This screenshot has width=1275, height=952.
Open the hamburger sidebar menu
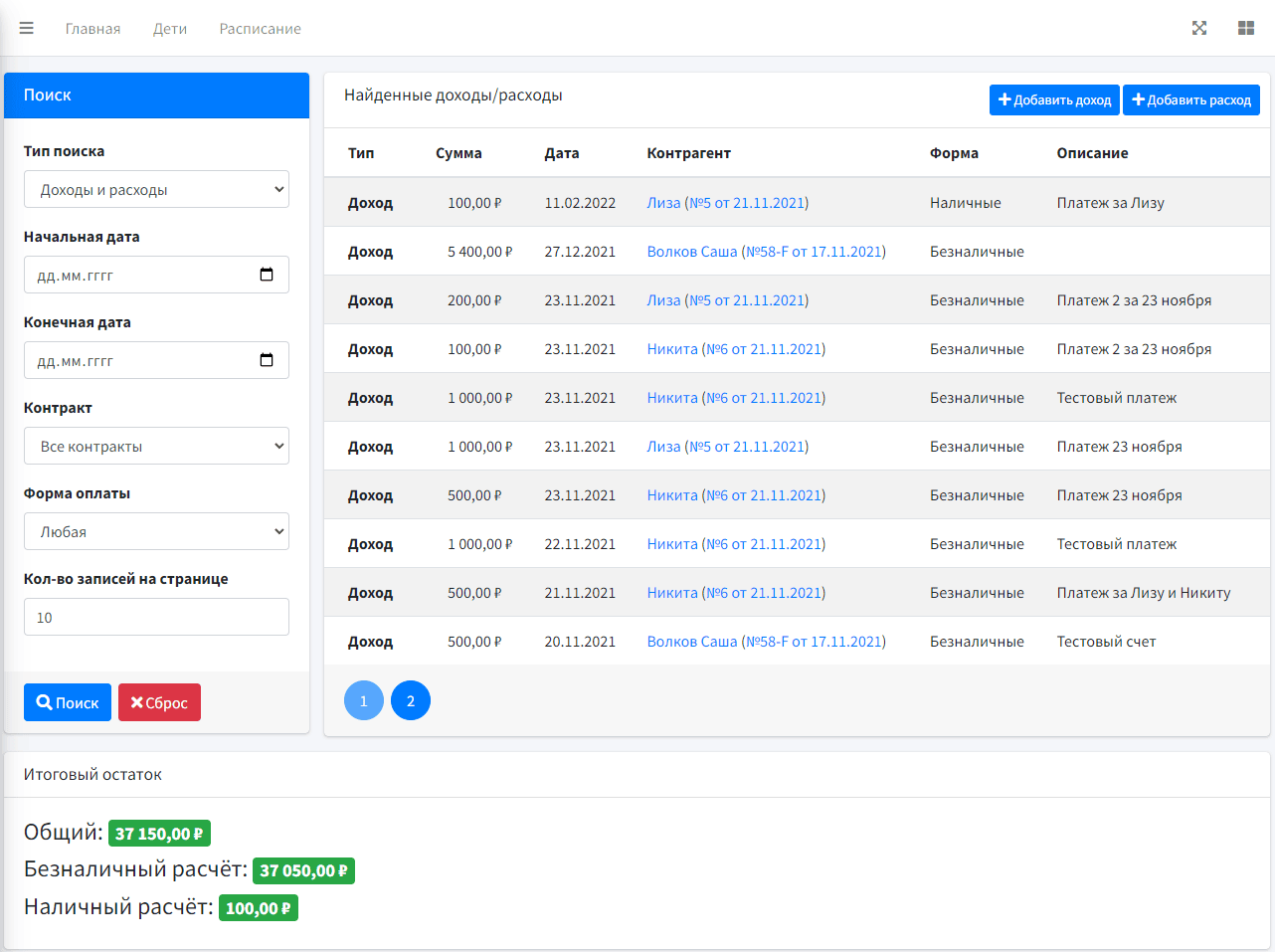27,28
